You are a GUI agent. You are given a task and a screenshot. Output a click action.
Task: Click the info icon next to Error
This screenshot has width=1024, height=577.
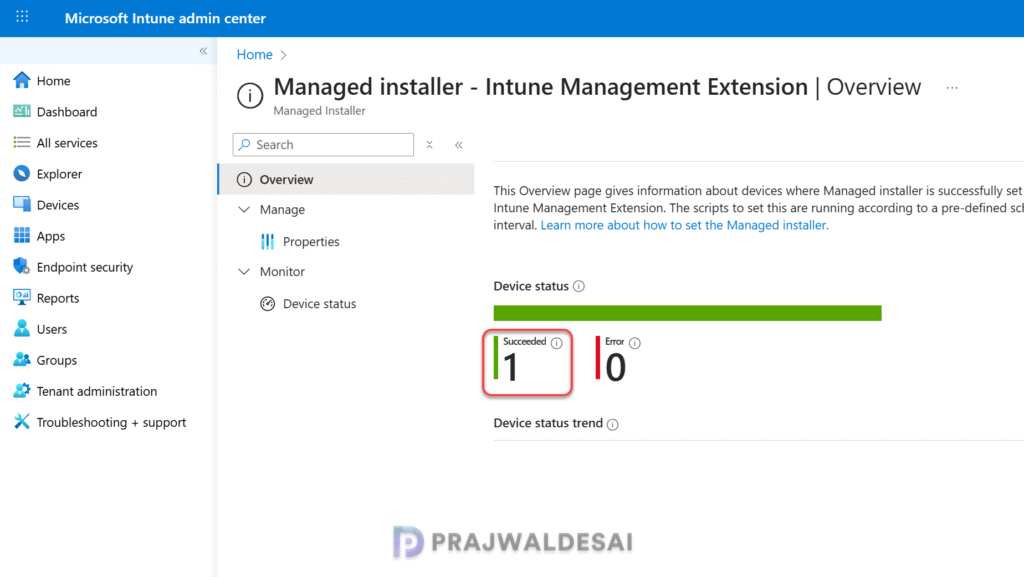coord(635,343)
